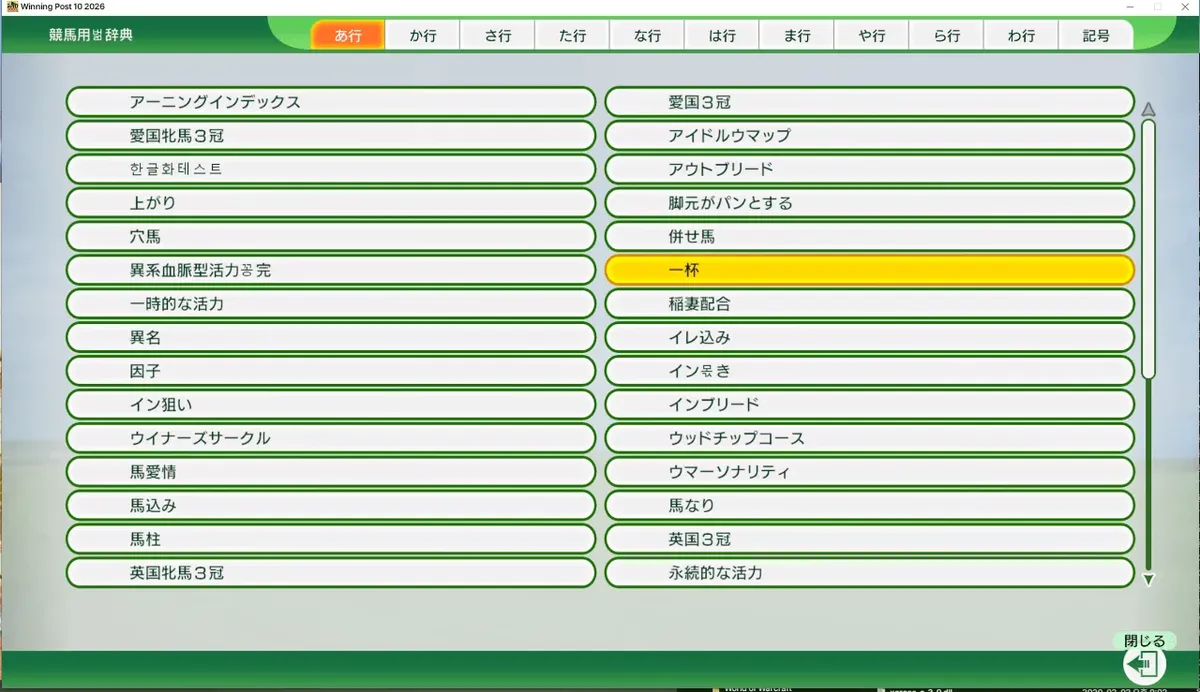Choose the 馬愛情 entry
This screenshot has height=692, width=1200.
click(331, 472)
